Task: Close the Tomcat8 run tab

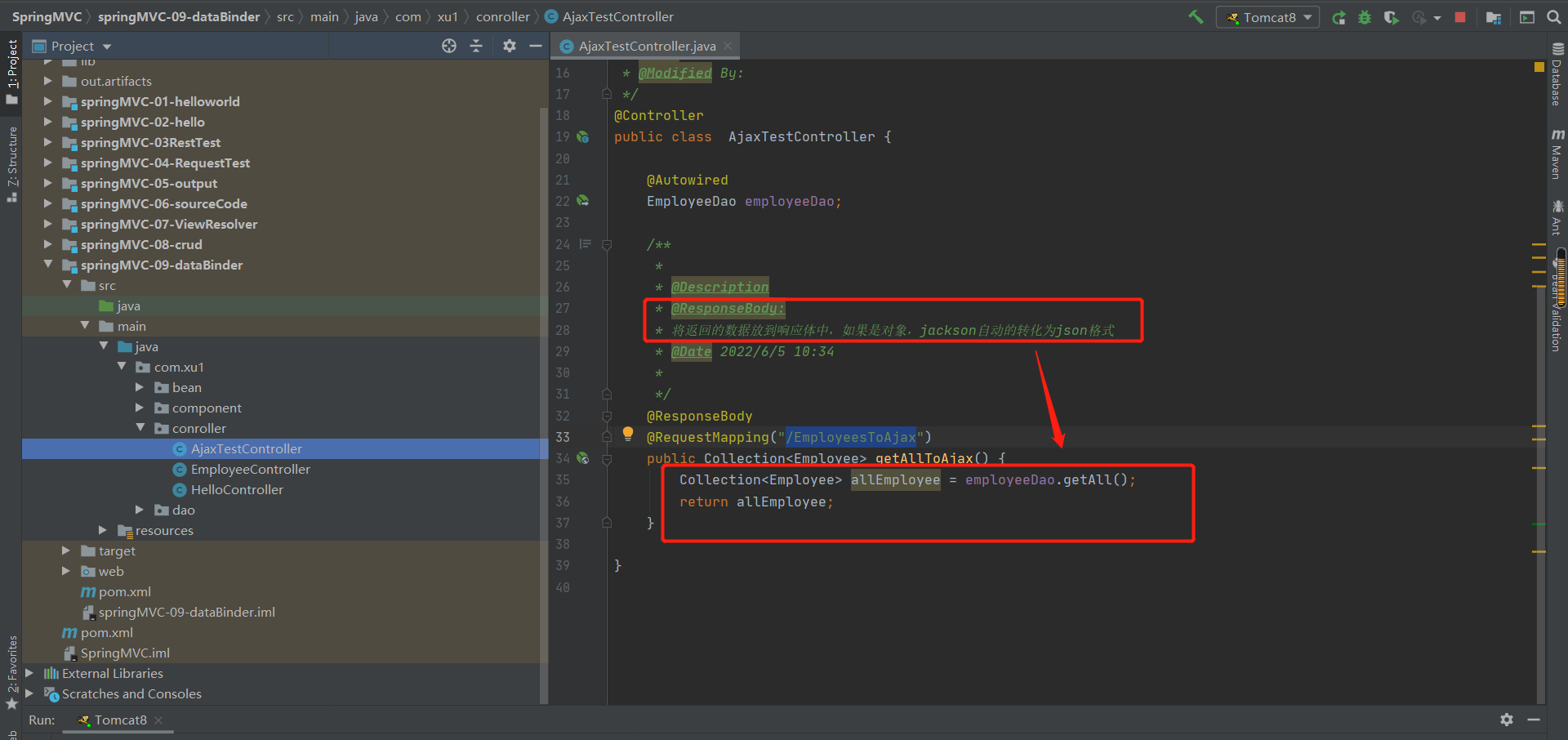Action: click(158, 720)
